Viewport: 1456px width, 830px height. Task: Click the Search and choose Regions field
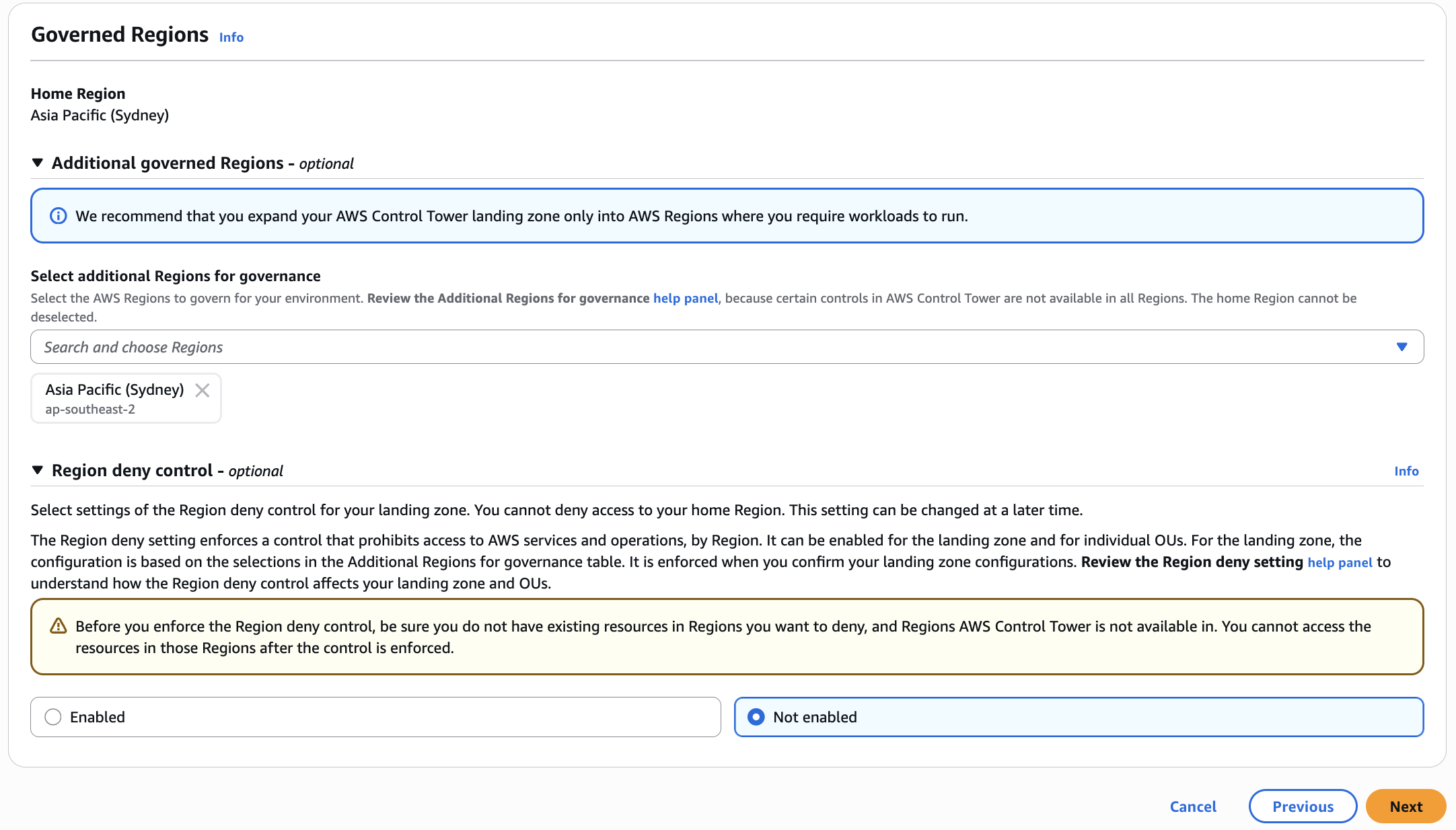point(673,347)
